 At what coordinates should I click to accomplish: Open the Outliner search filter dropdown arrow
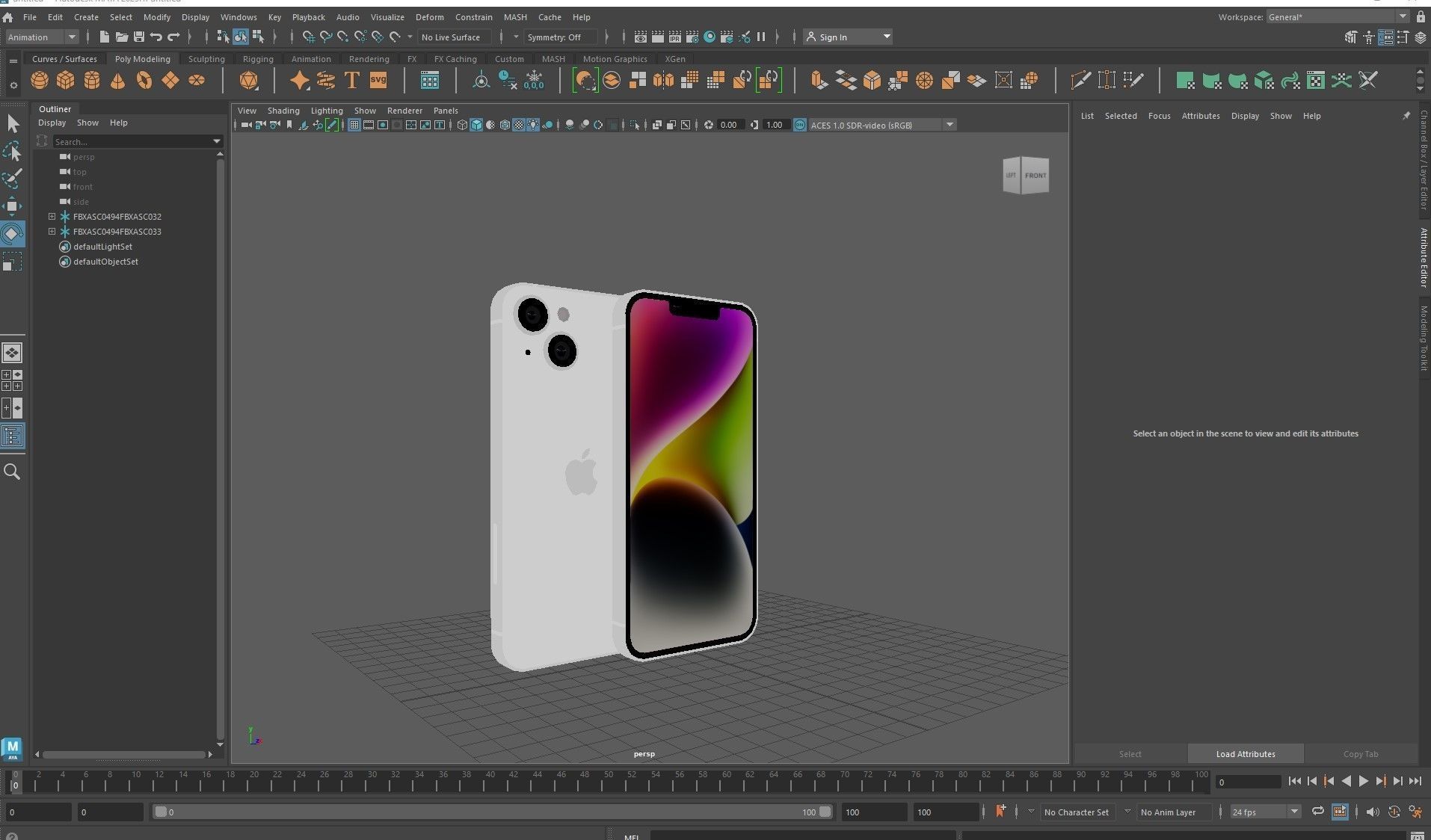coord(217,141)
